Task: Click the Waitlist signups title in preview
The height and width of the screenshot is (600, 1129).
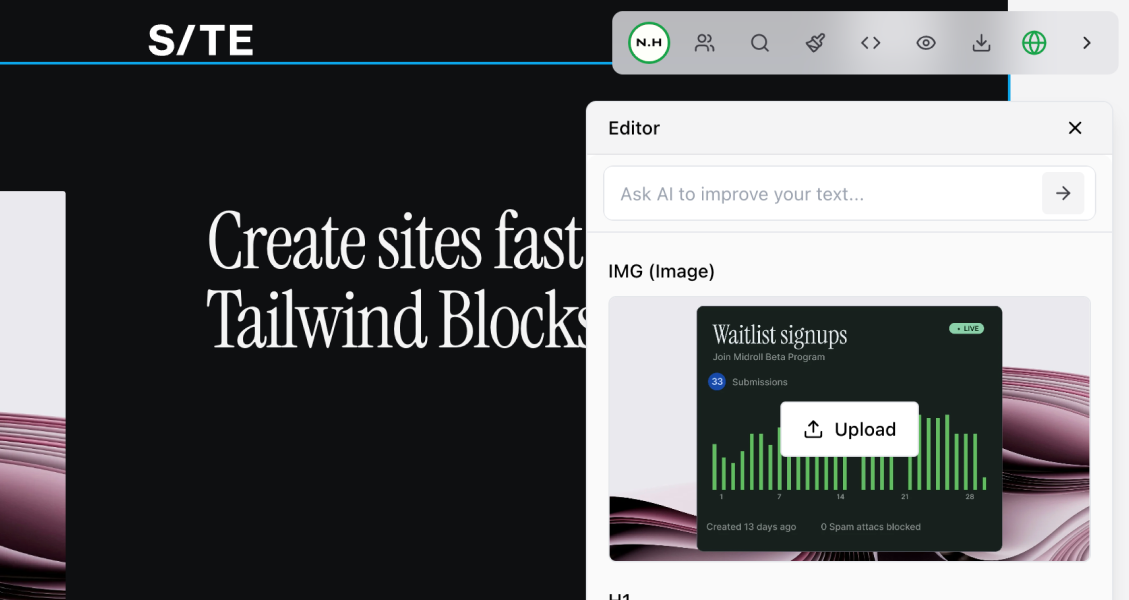Action: 780,336
